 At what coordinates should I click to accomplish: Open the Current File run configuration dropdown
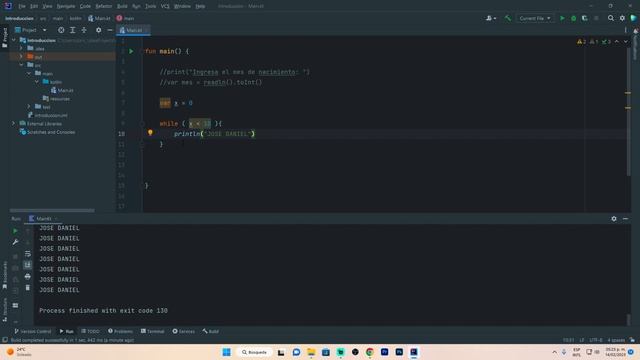click(x=534, y=18)
